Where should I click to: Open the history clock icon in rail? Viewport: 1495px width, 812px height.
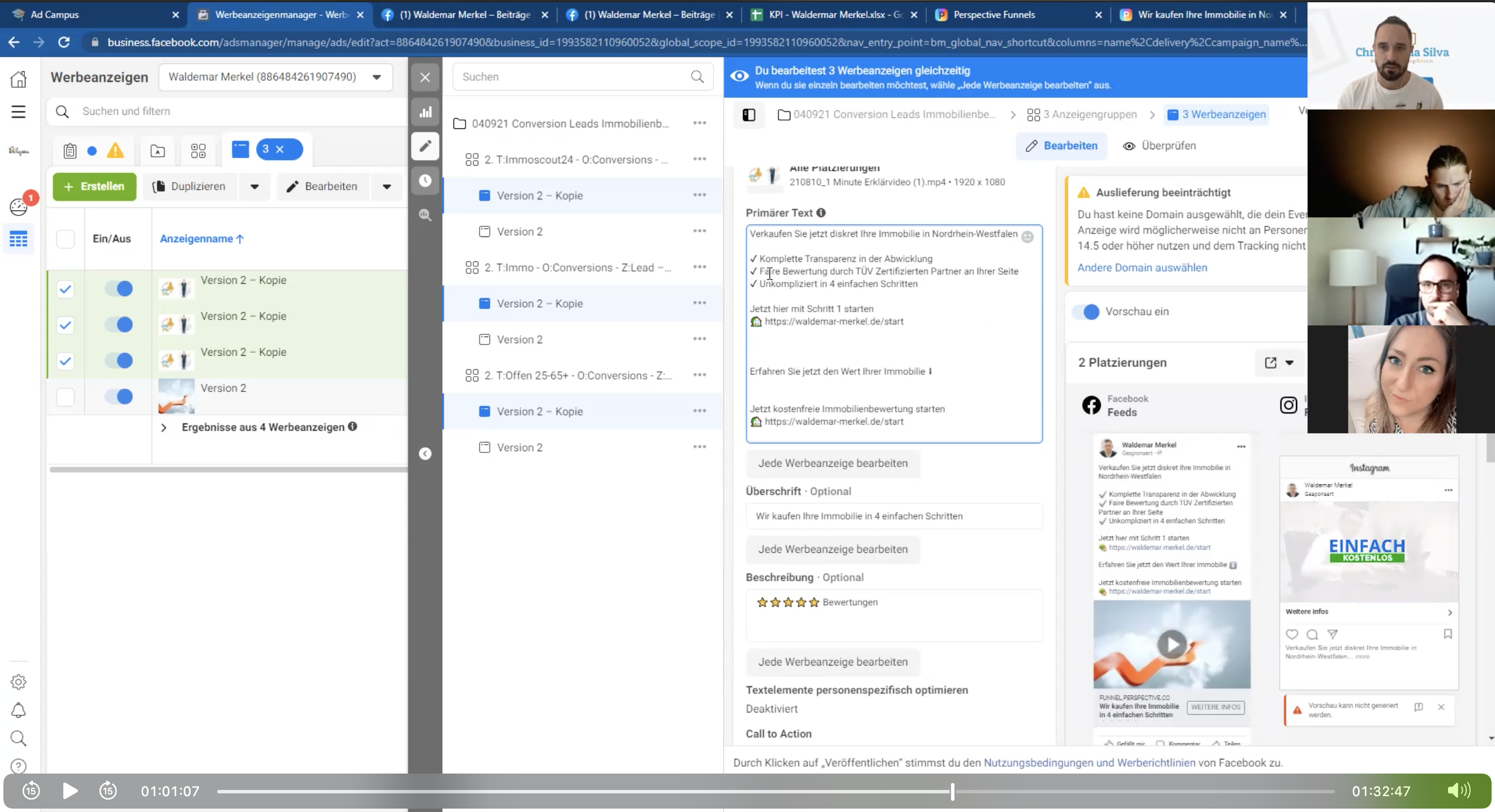(x=425, y=180)
